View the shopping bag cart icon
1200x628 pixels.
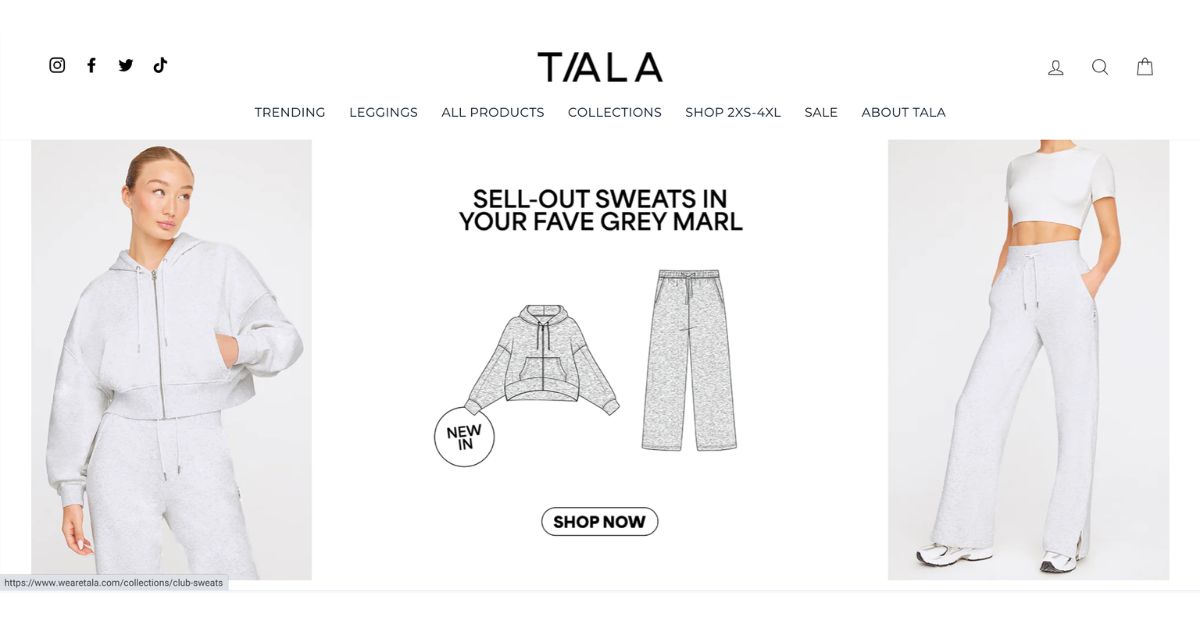1145,67
